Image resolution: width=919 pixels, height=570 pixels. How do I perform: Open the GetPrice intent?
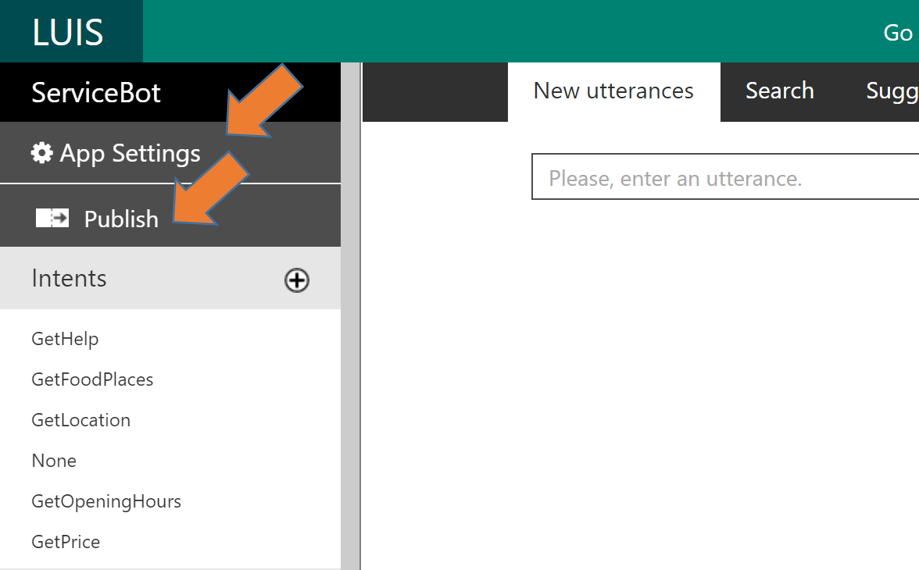(66, 542)
